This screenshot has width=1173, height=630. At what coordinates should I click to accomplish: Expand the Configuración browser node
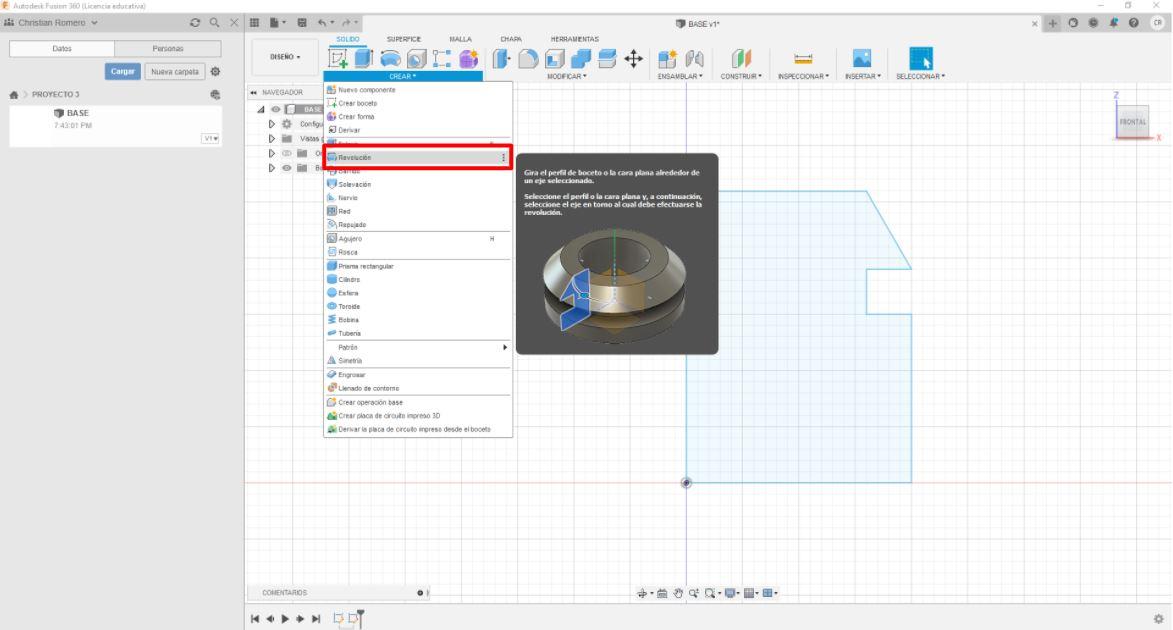point(272,124)
